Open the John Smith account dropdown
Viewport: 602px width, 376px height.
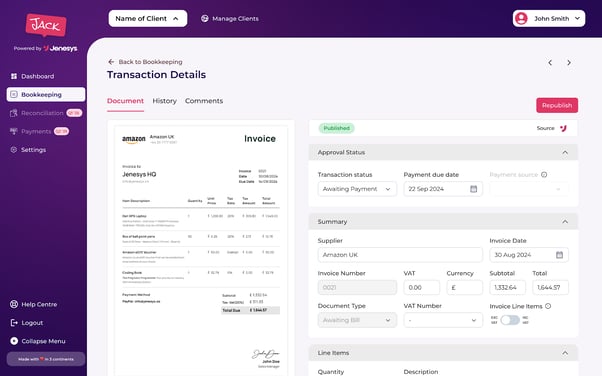point(549,18)
